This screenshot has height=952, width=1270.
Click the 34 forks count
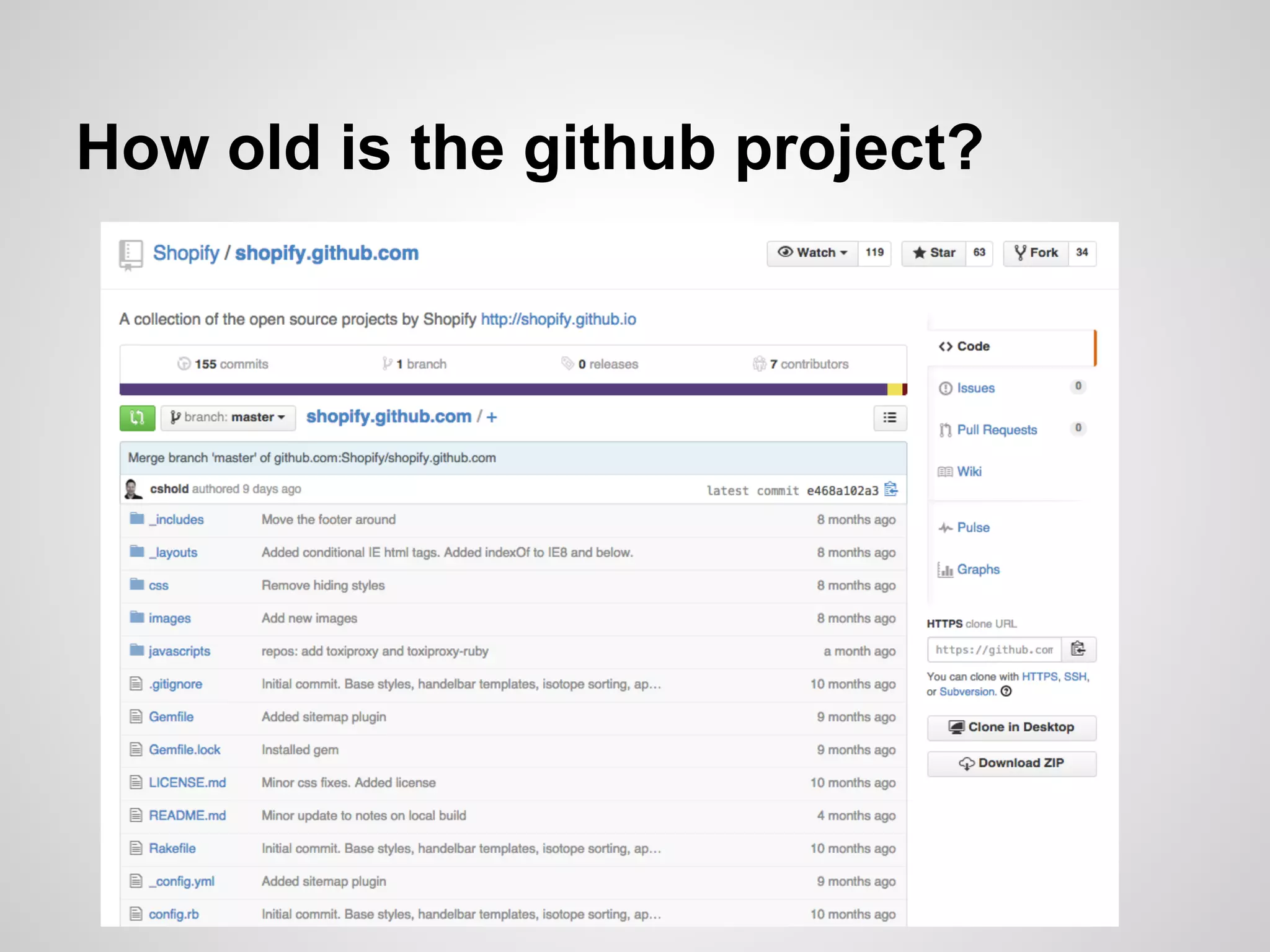pos(1082,253)
